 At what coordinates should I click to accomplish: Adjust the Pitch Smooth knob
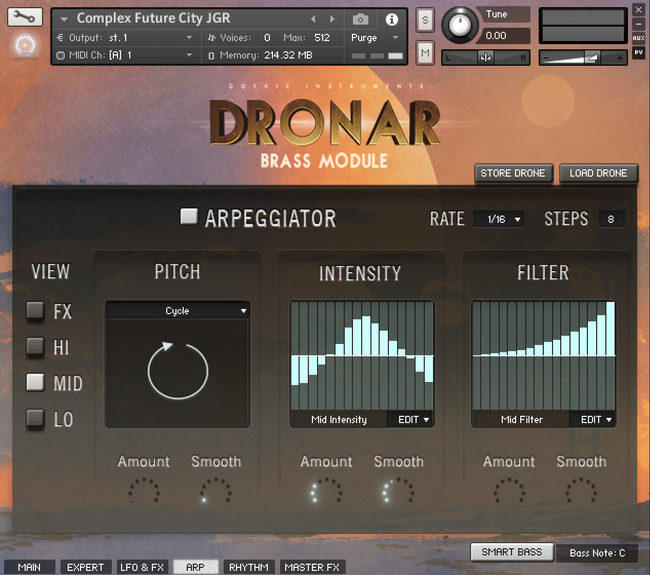216,492
